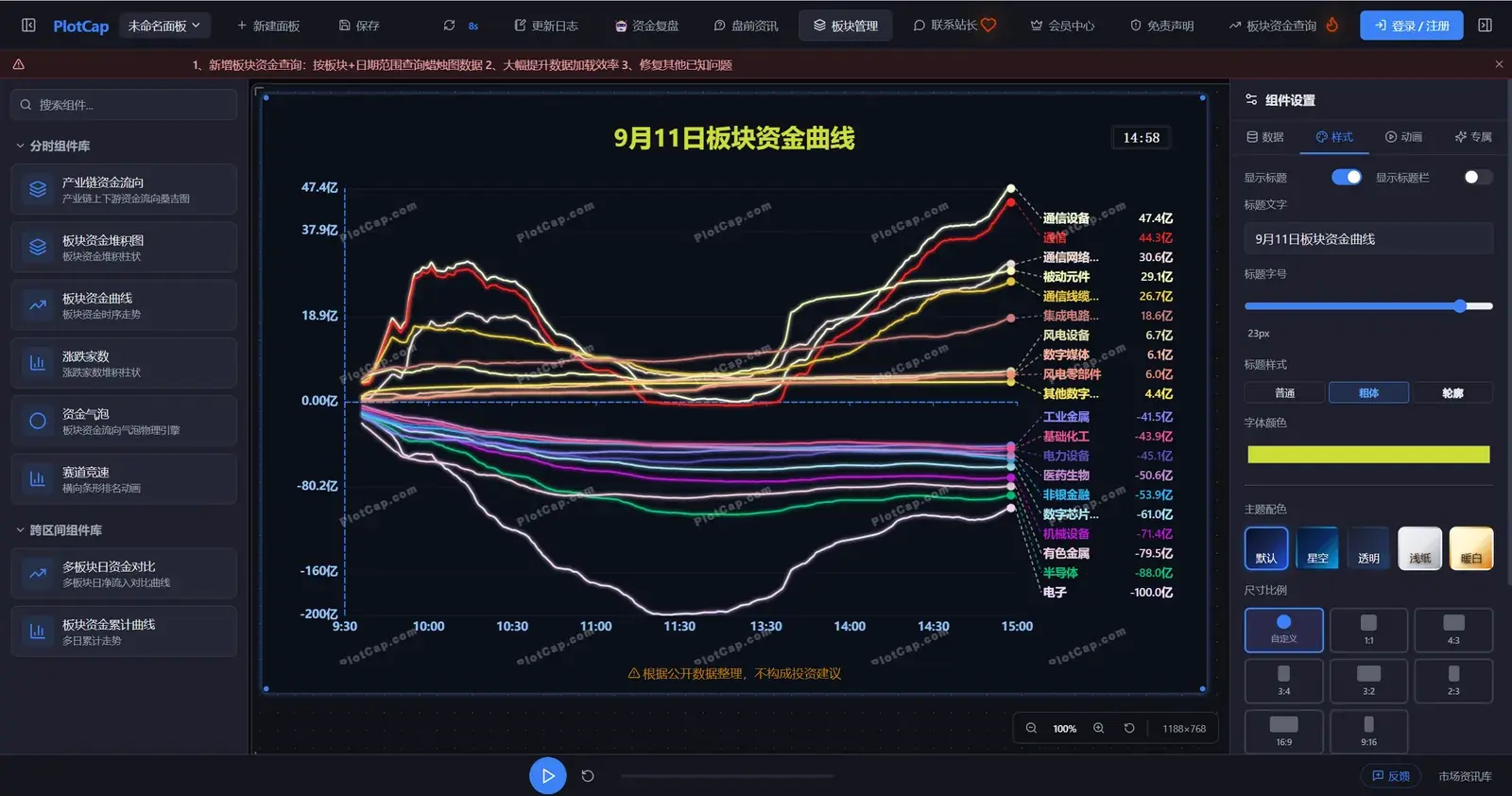This screenshot has height=796, width=1512.
Task: Select the 轮廓 title style button
Action: pyautogui.click(x=1452, y=392)
